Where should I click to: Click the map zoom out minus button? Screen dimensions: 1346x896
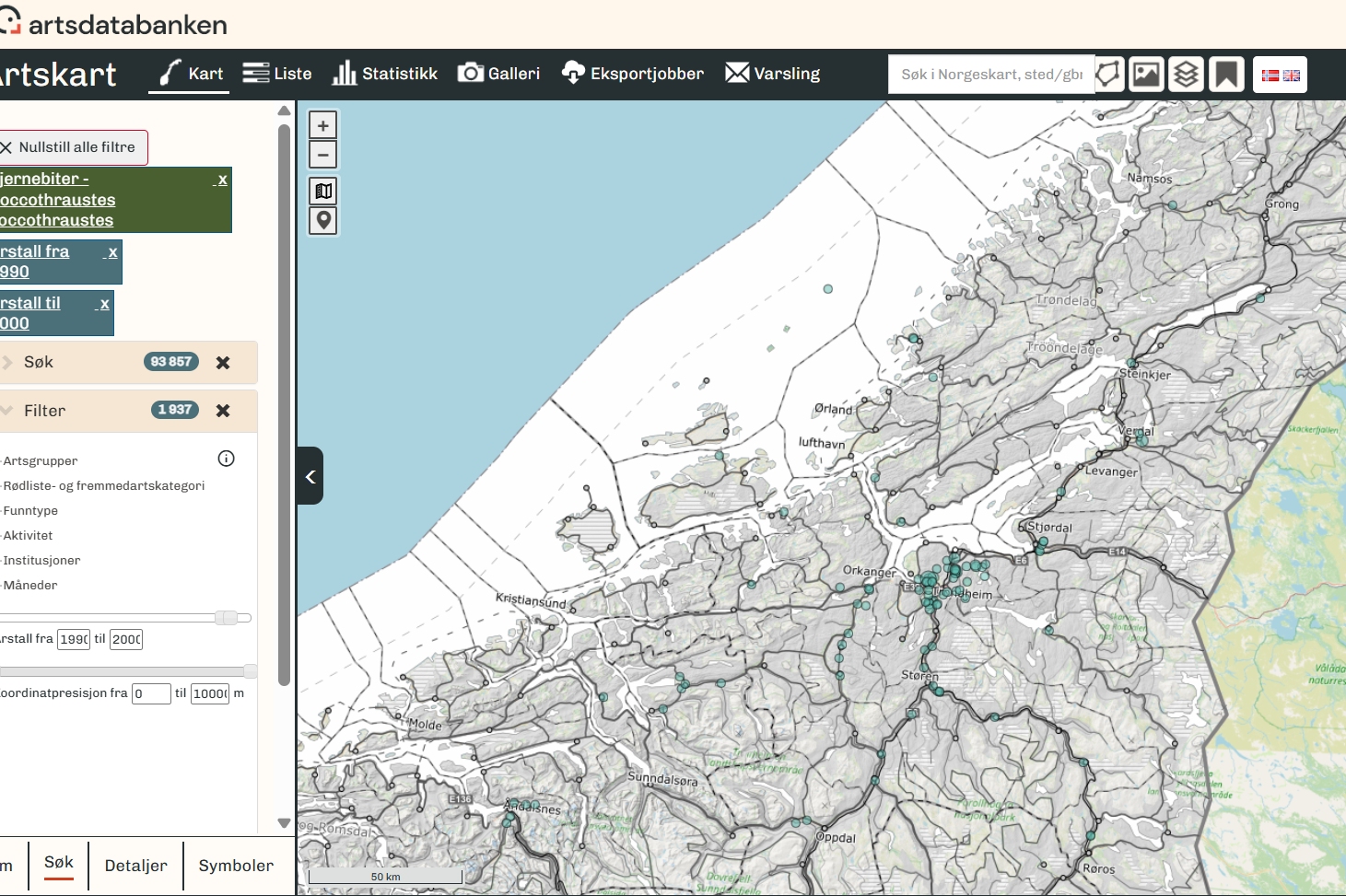(x=322, y=155)
